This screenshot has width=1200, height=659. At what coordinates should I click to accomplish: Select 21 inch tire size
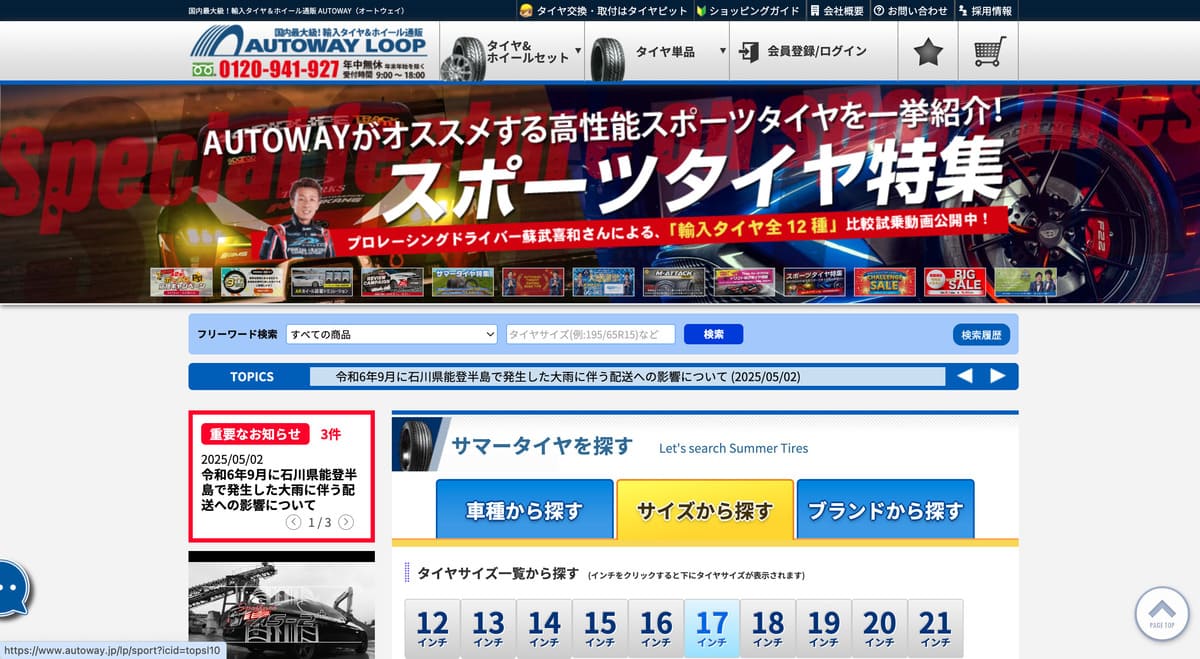[936, 628]
